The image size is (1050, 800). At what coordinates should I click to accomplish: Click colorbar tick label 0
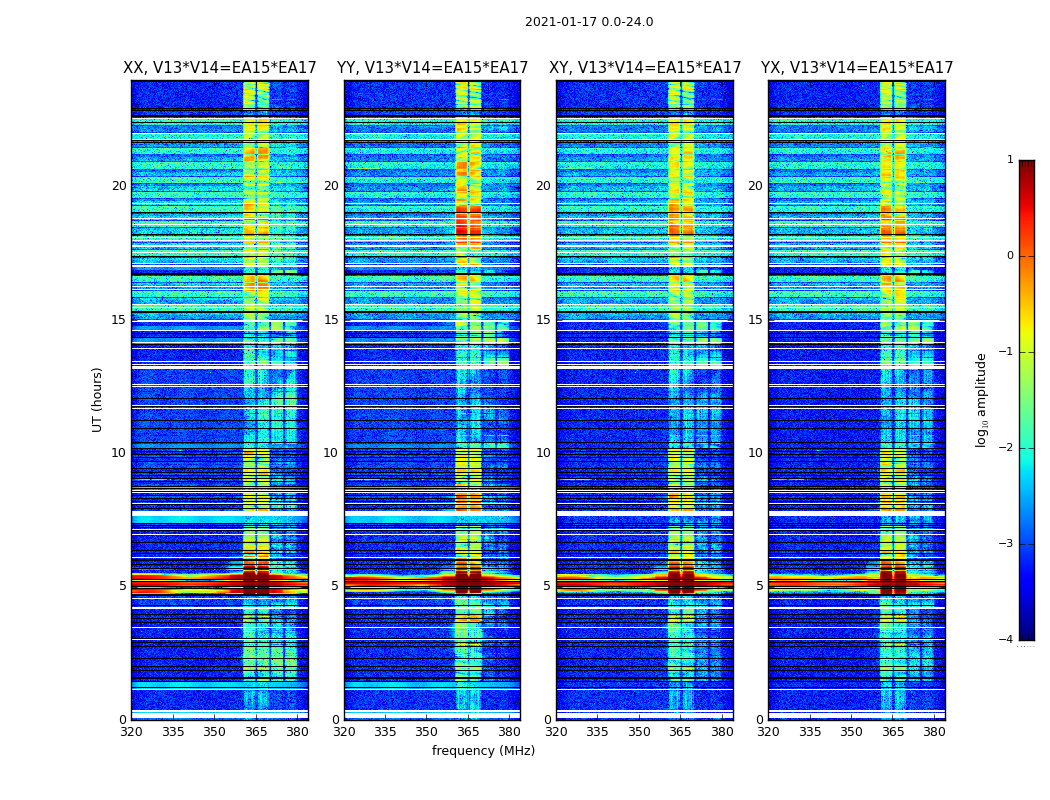pos(1010,256)
